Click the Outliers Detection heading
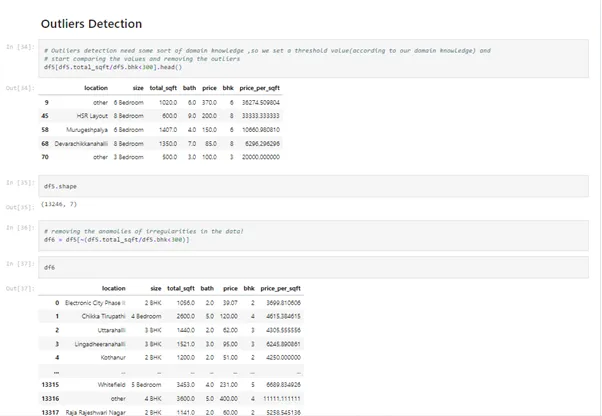Viewport: 602px width, 416px height. tap(91, 24)
